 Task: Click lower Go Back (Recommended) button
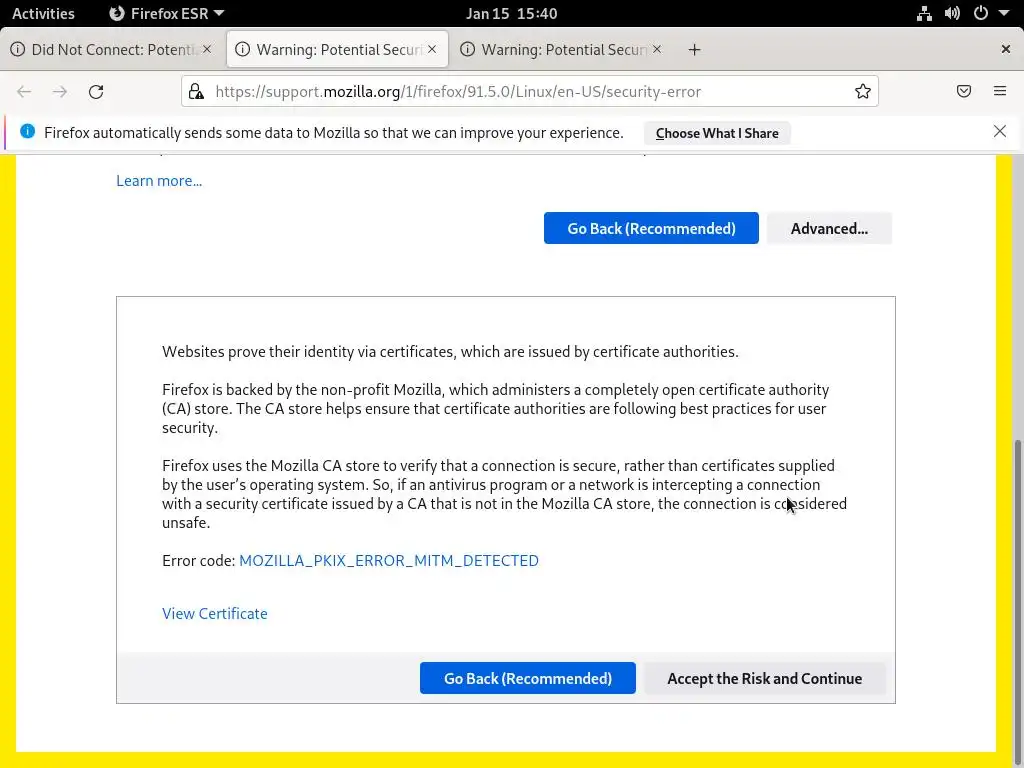coord(528,678)
